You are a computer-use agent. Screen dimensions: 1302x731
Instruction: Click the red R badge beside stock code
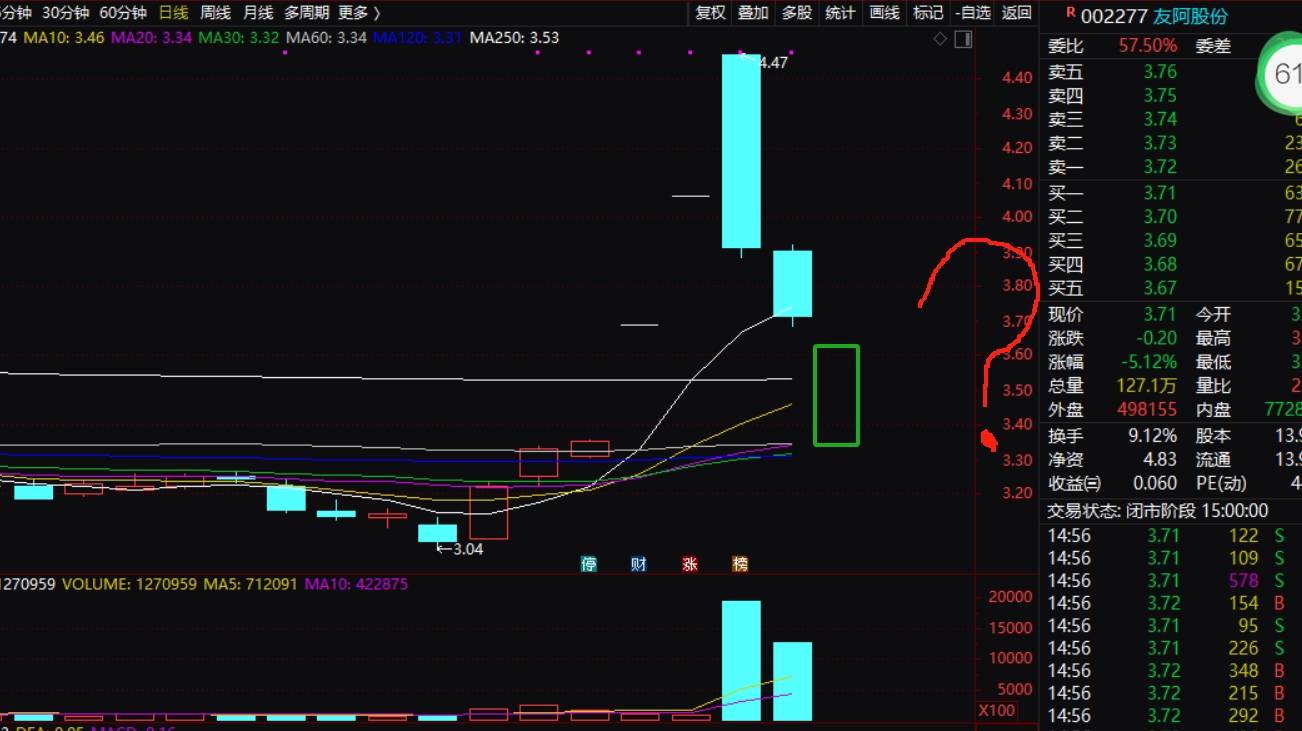point(1071,14)
